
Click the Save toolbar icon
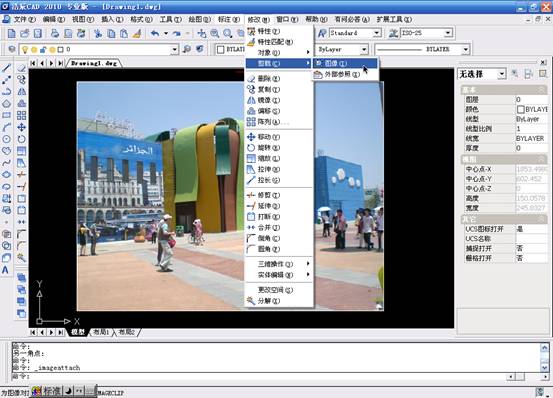pos(37,33)
